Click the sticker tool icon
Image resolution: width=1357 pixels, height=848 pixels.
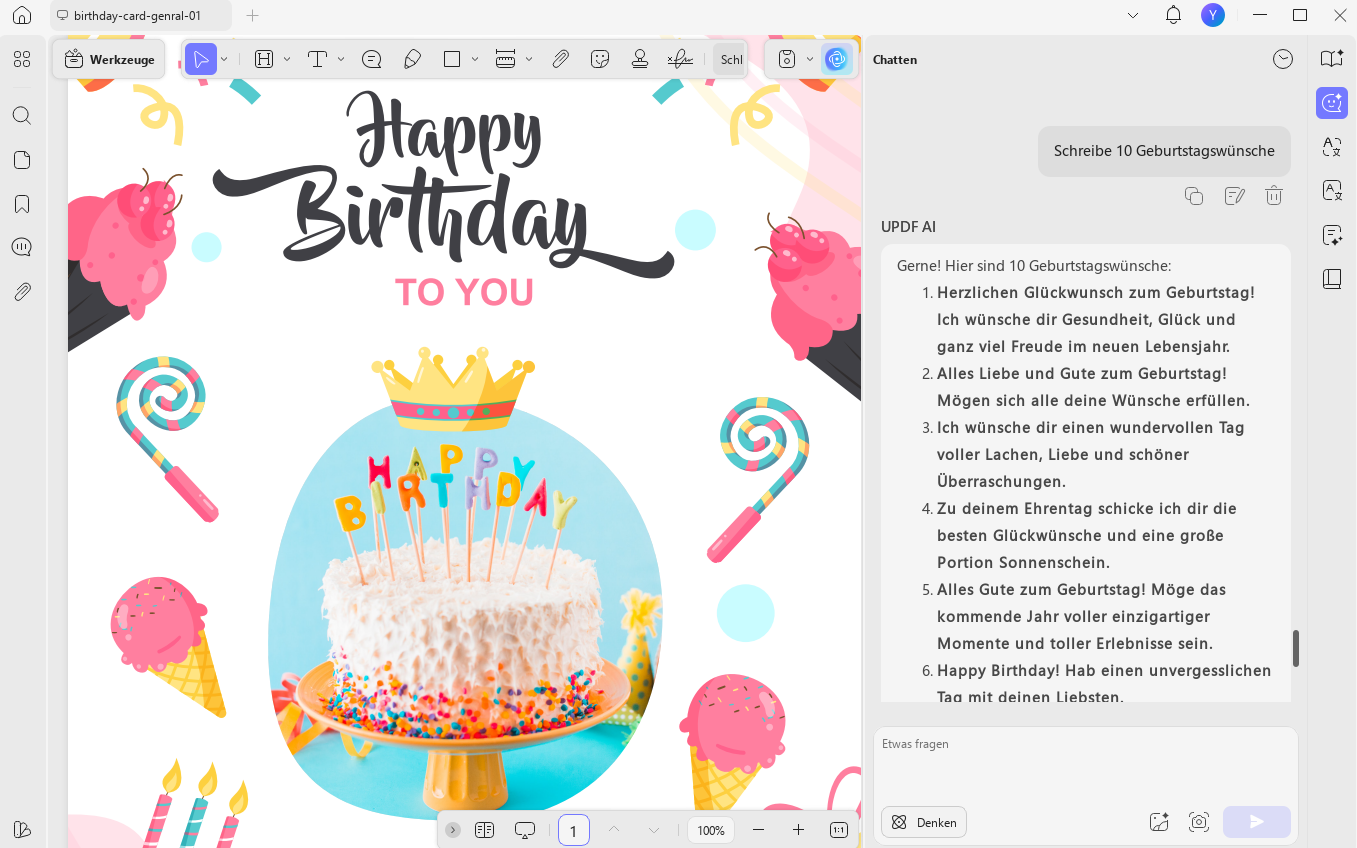coord(600,60)
